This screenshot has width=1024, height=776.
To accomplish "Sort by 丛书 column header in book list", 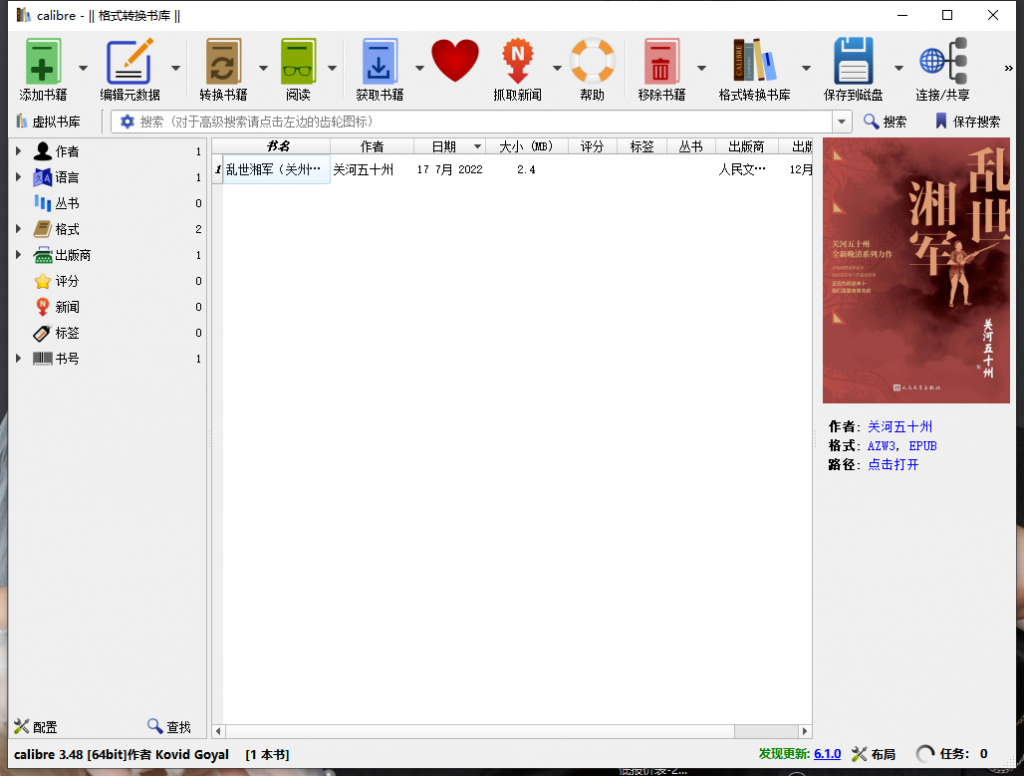I will (691, 146).
